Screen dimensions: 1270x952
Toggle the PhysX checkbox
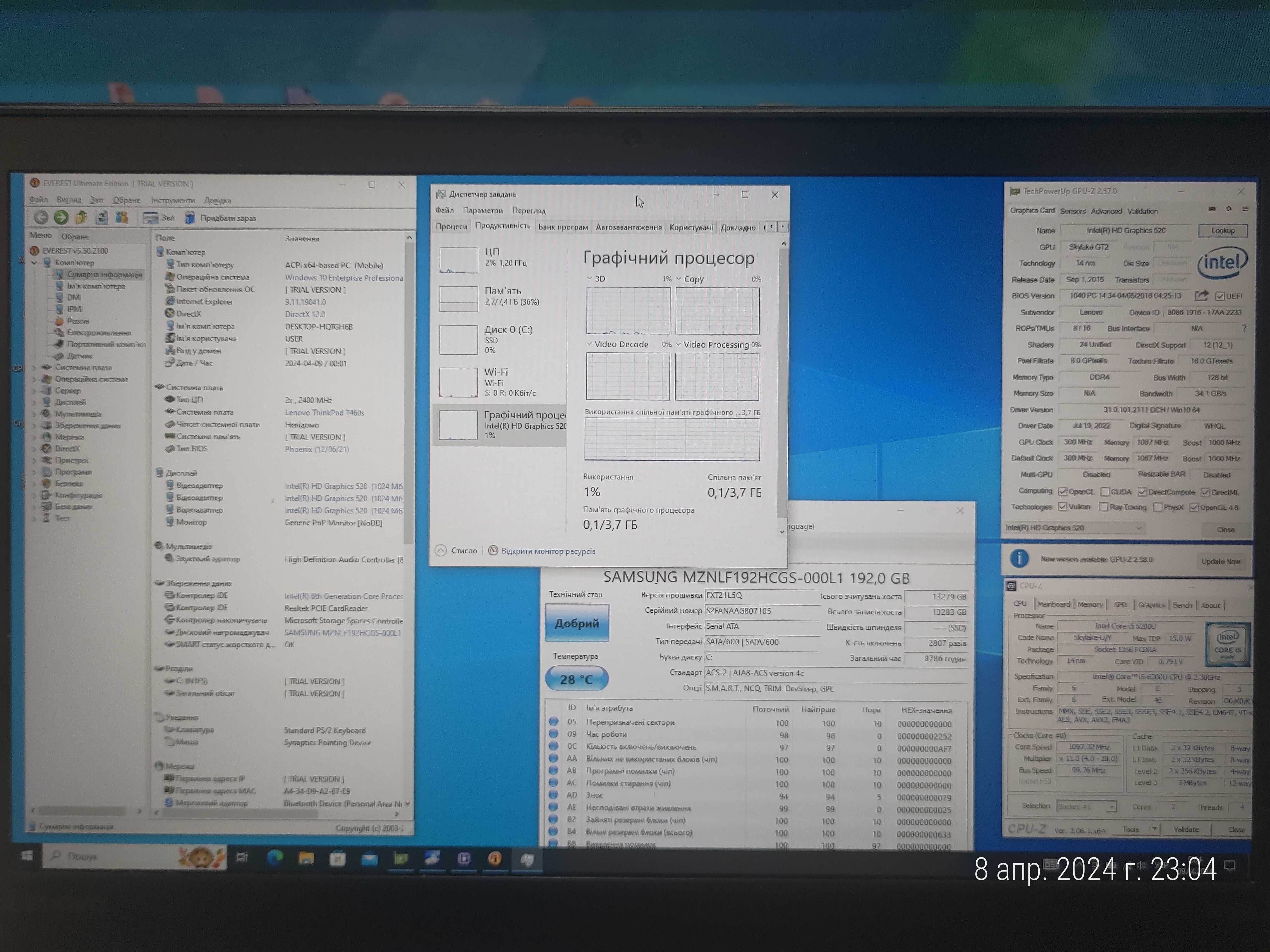(1158, 507)
